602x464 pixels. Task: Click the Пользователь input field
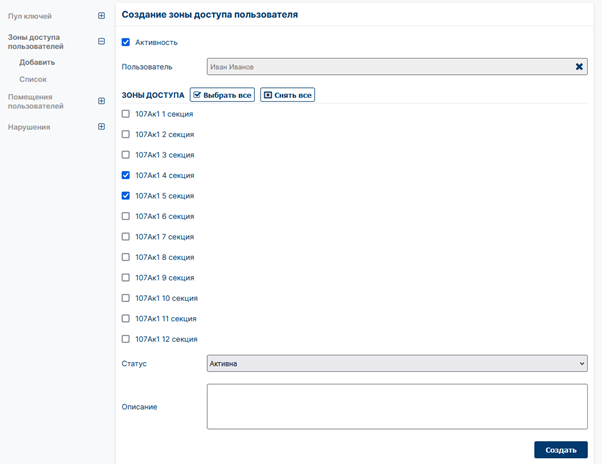(397, 67)
